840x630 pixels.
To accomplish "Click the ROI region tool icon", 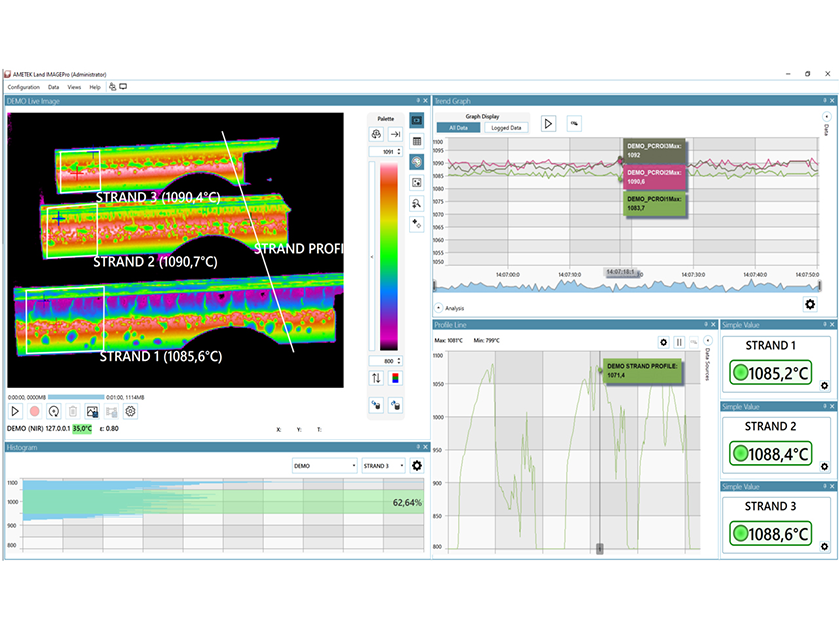I will [416, 183].
